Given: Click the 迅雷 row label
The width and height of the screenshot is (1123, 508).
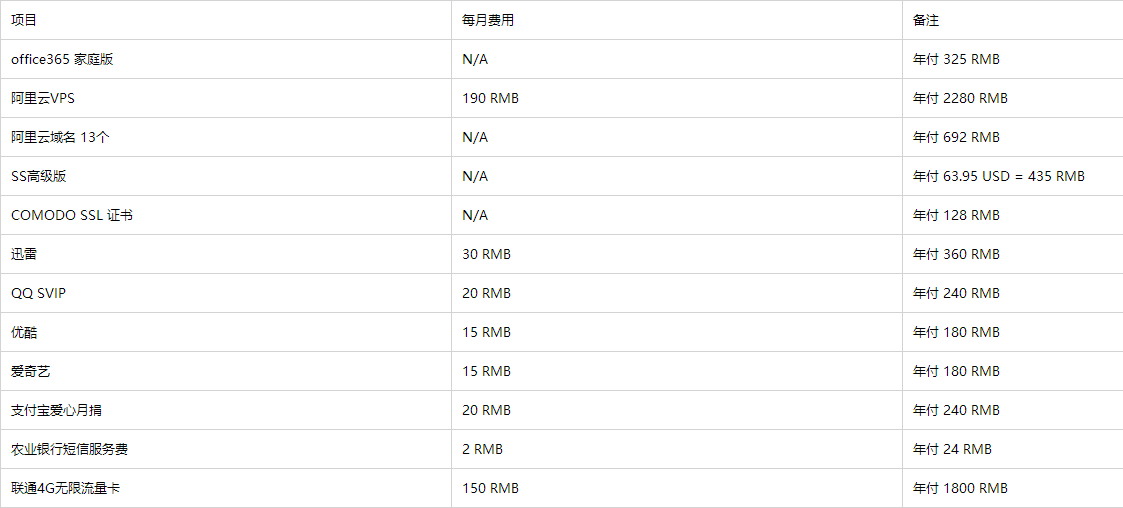Looking at the screenshot, I should click(24, 254).
